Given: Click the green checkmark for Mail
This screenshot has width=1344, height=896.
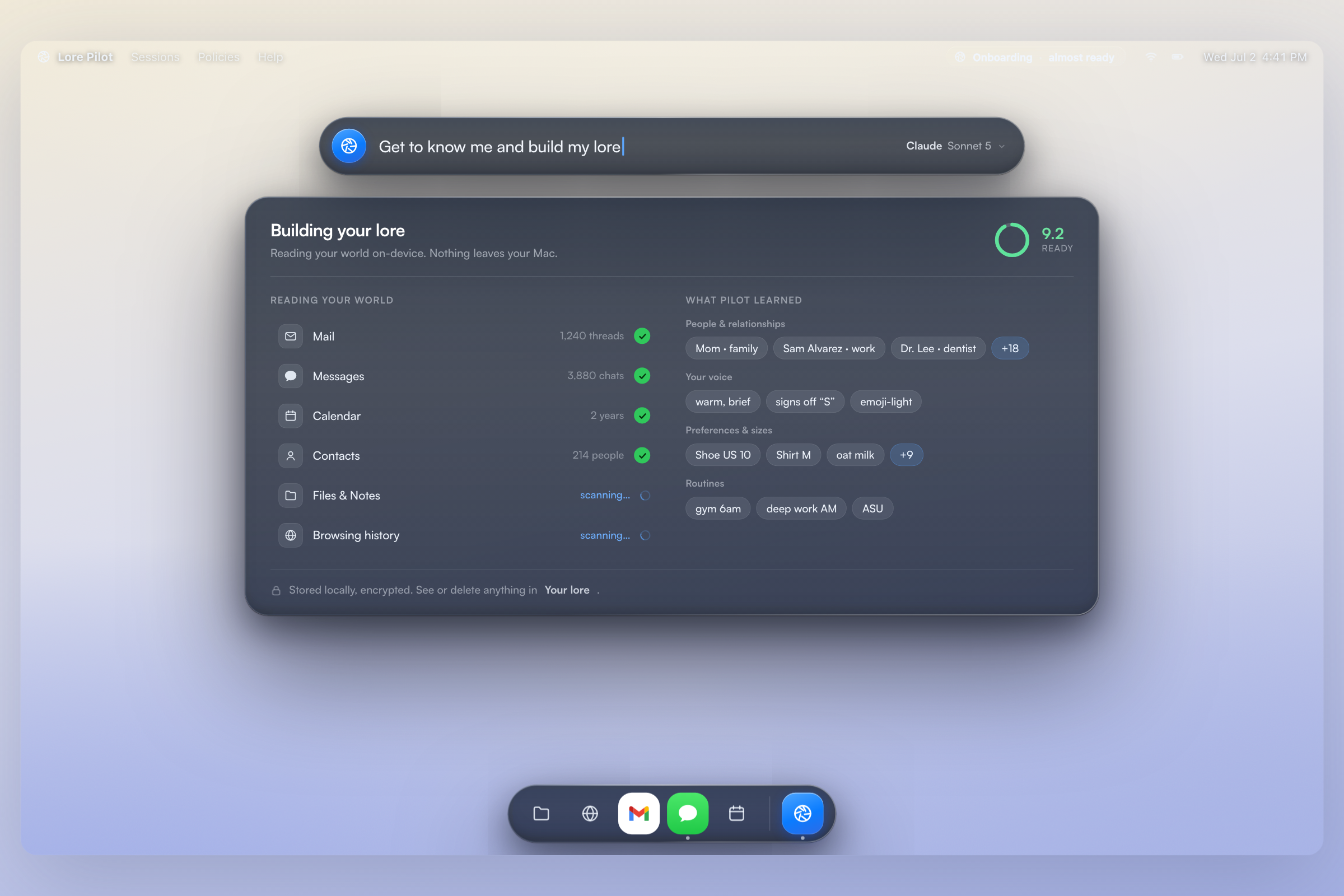Looking at the screenshot, I should point(642,336).
